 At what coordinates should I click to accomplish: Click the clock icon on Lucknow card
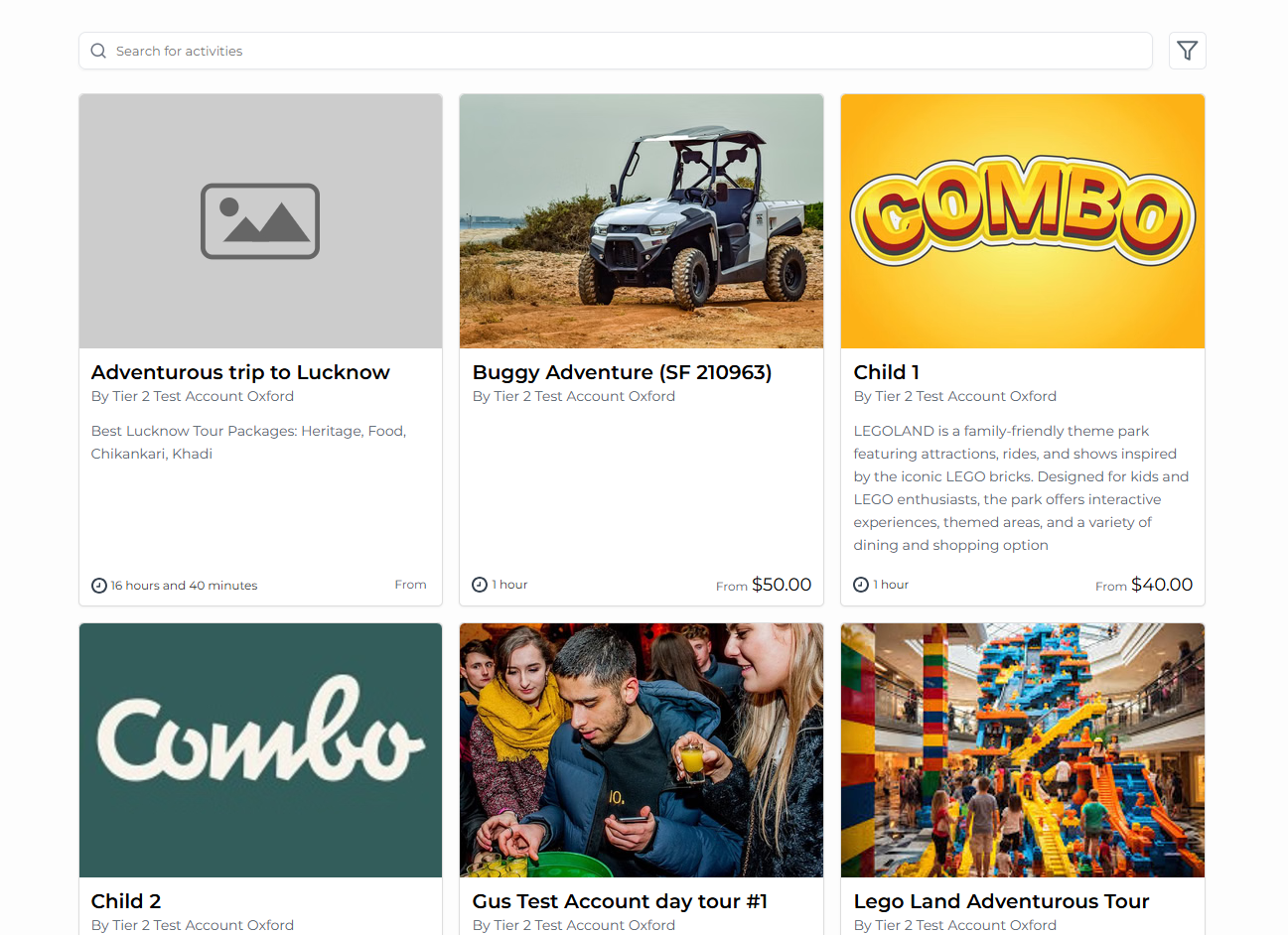[99, 586]
